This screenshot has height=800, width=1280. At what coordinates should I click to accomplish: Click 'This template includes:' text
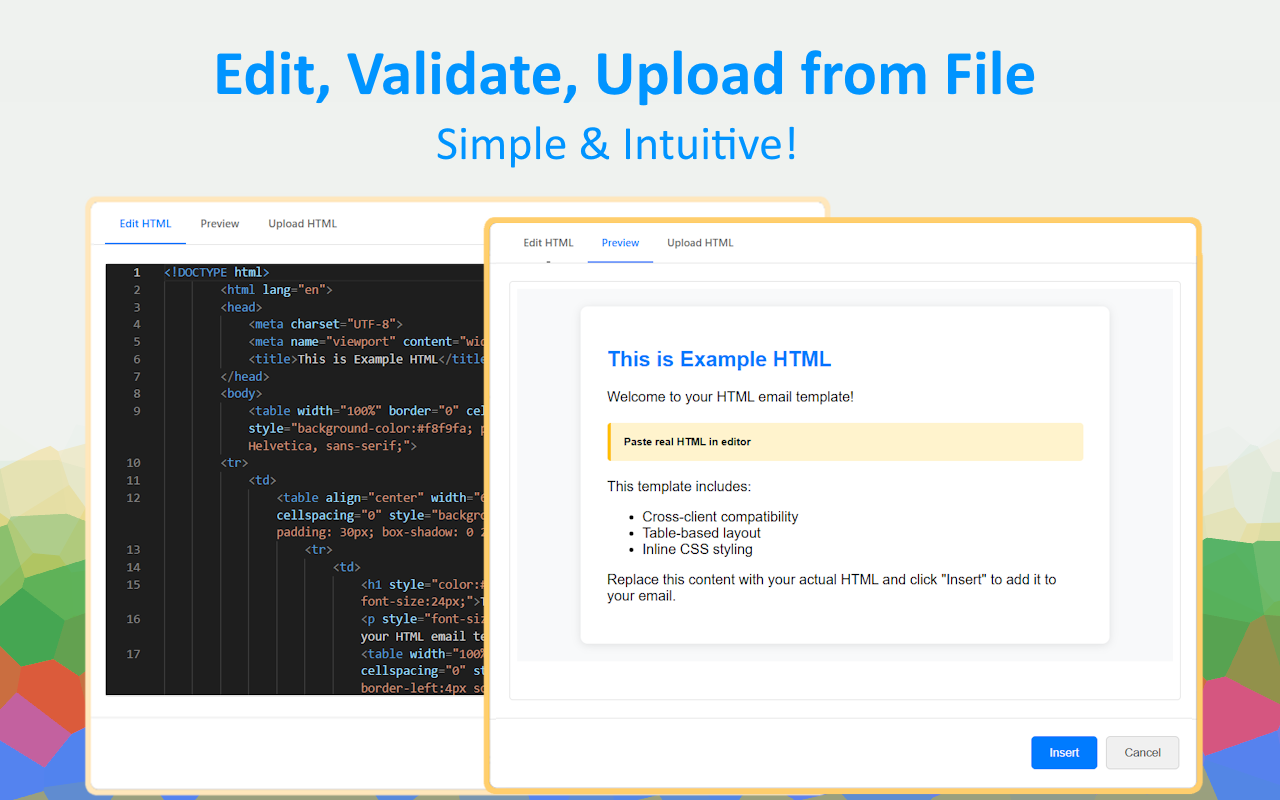pyautogui.click(x=679, y=487)
